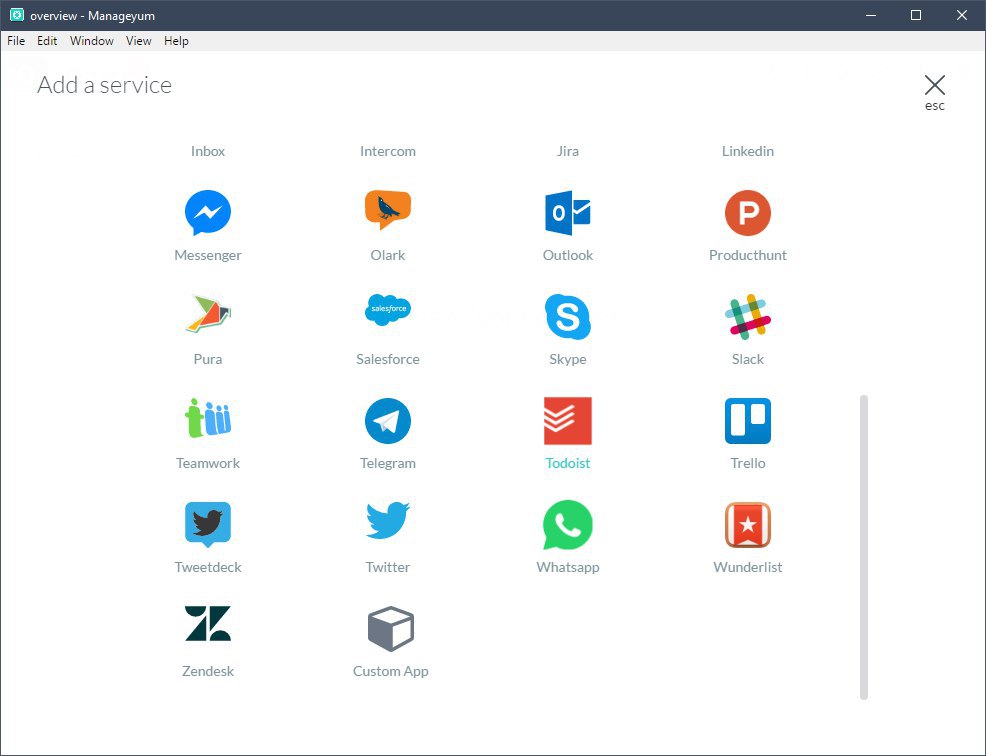This screenshot has height=756, width=986.
Task: Click the Todoist text label
Action: (568, 463)
